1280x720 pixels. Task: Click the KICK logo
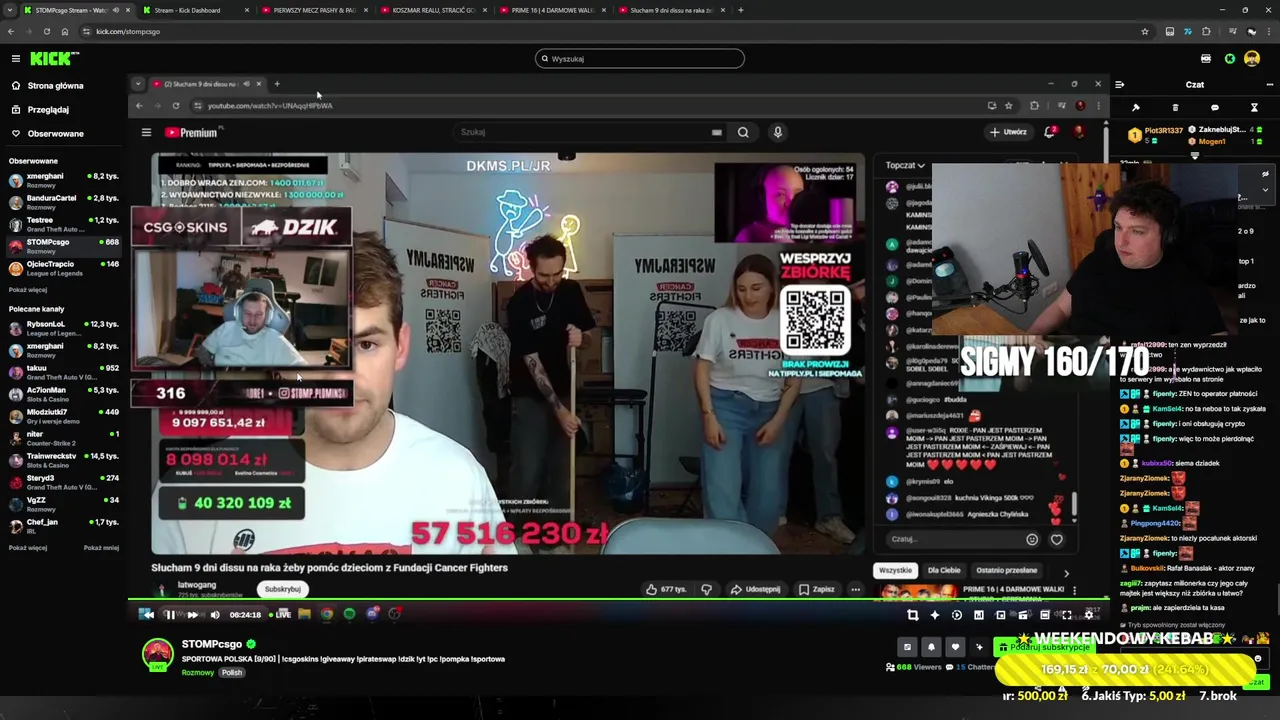click(50, 59)
